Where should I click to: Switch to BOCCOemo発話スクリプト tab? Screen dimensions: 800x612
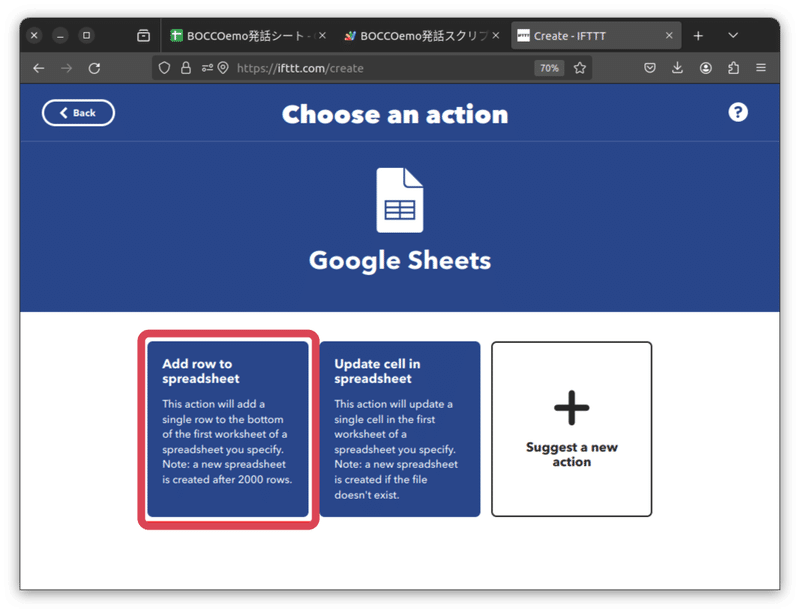point(419,36)
